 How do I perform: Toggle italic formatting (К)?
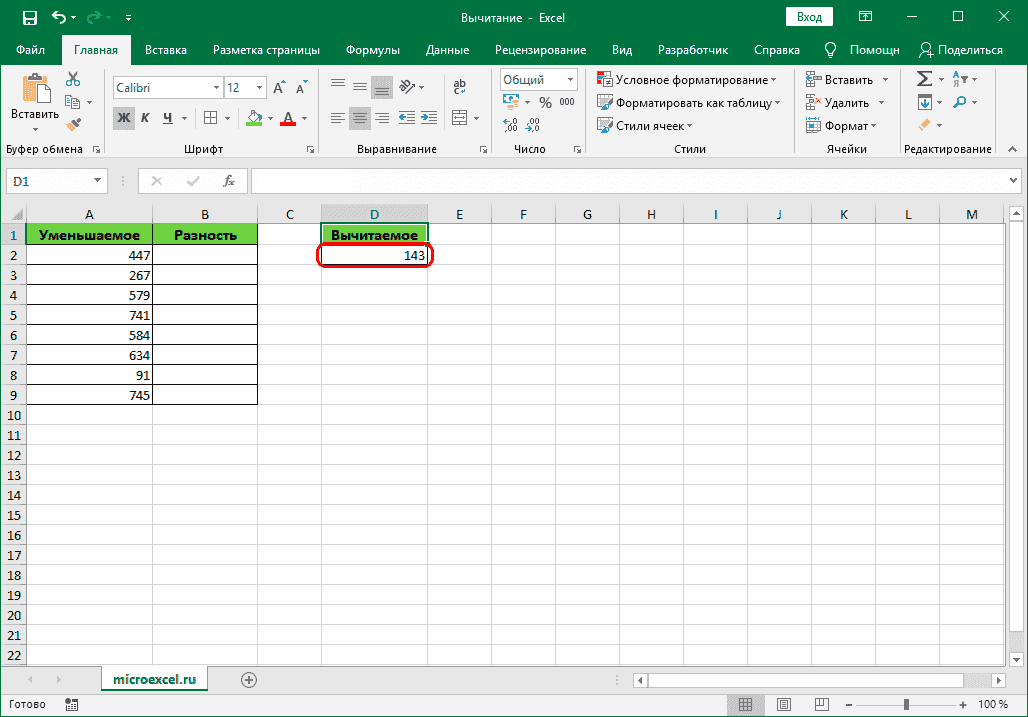click(x=146, y=118)
